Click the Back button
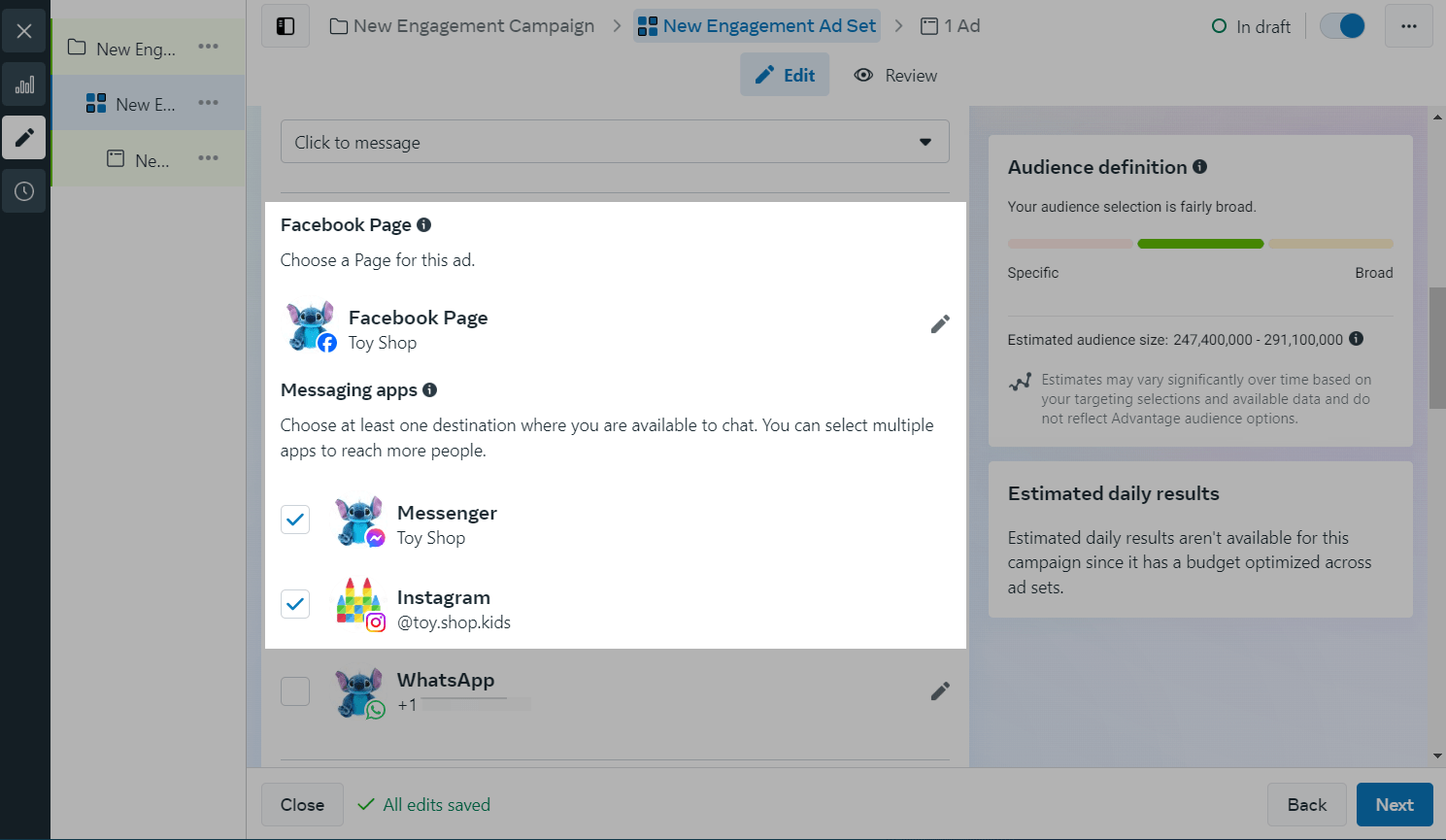Image resolution: width=1446 pixels, height=840 pixels. tap(1306, 805)
